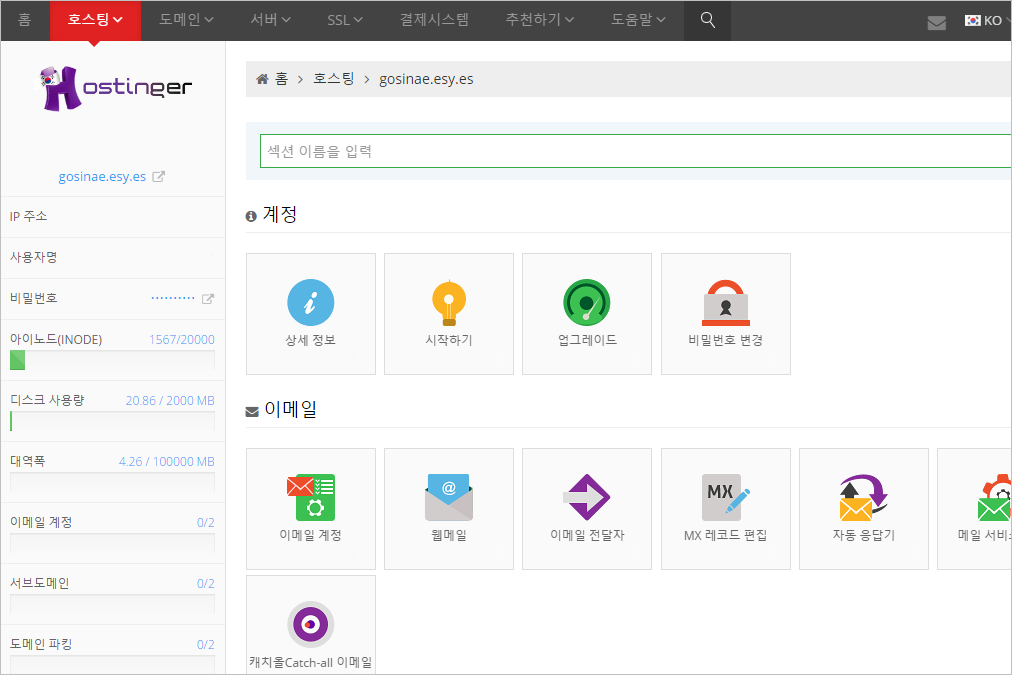The image size is (1012, 675).
Task: Launch the 웹메일 envelope icon
Action: coord(448,498)
